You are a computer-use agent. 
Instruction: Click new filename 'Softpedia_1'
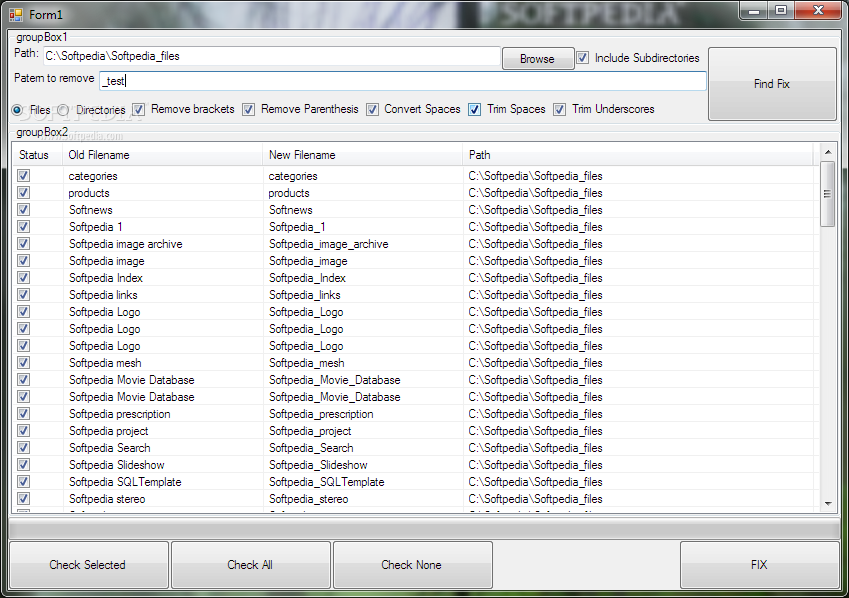coord(297,227)
